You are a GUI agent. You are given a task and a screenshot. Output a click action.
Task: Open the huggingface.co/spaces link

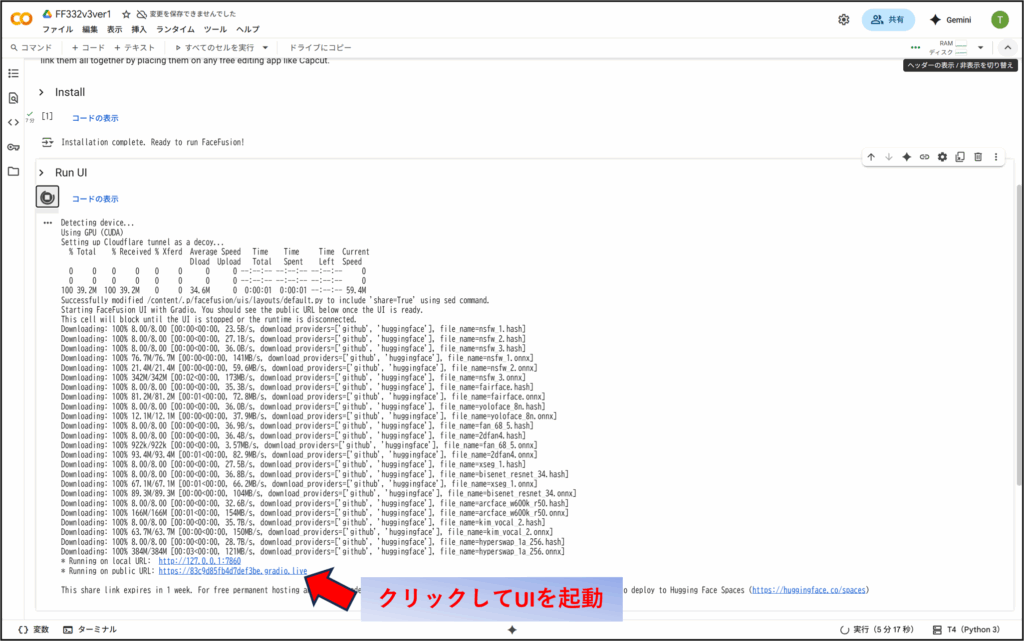pos(808,590)
